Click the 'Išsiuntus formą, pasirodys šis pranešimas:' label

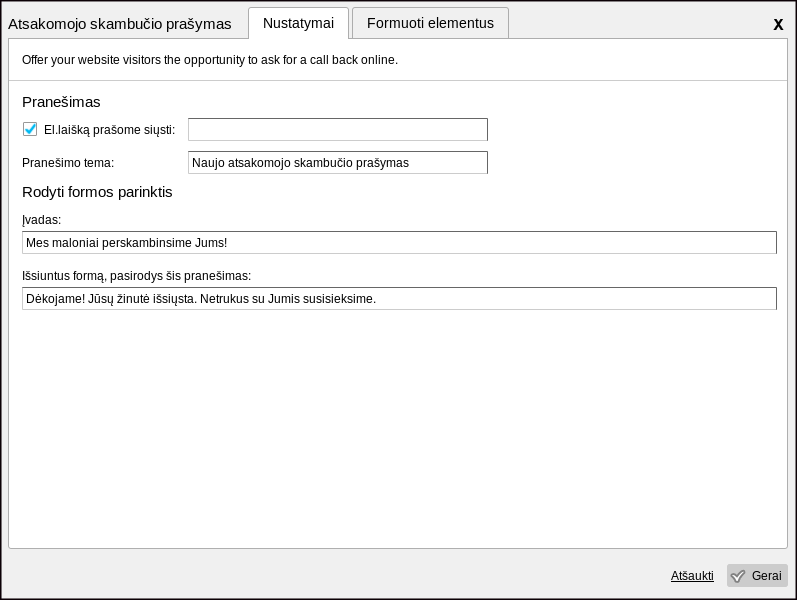pyautogui.click(x=136, y=276)
